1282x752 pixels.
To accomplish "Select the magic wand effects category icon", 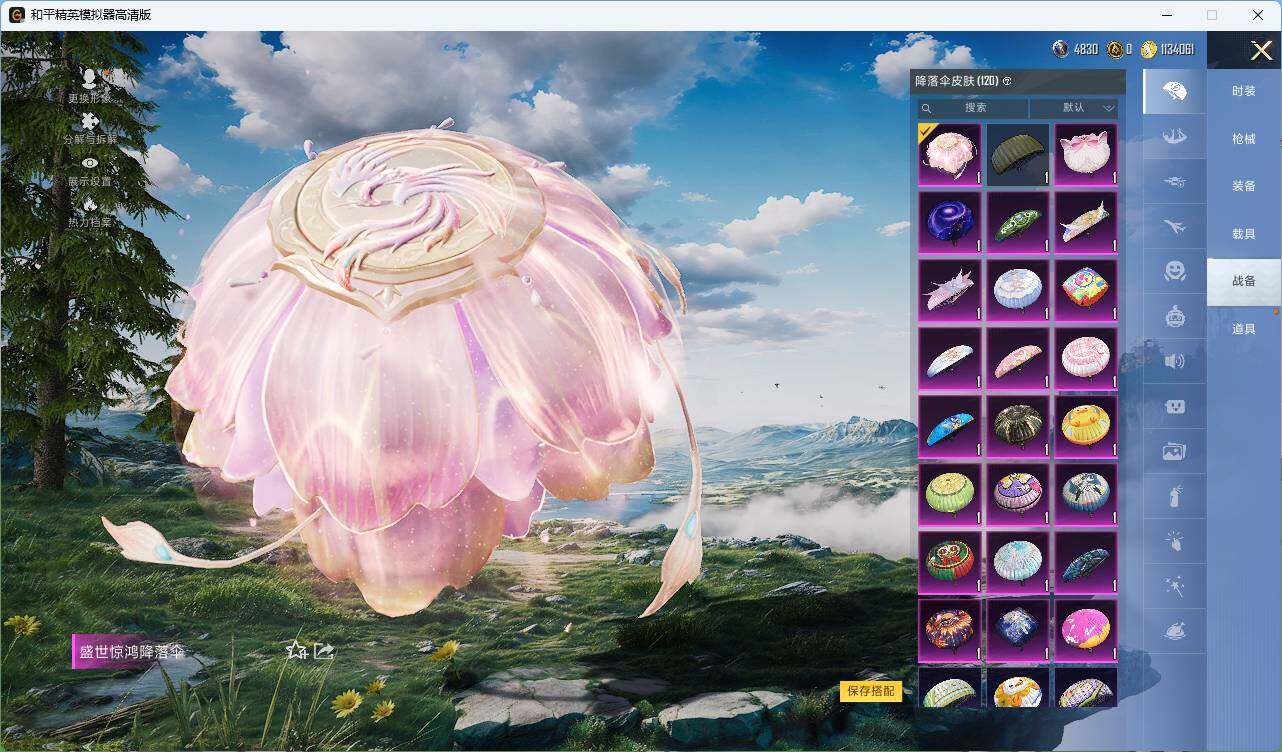I will (1174, 587).
